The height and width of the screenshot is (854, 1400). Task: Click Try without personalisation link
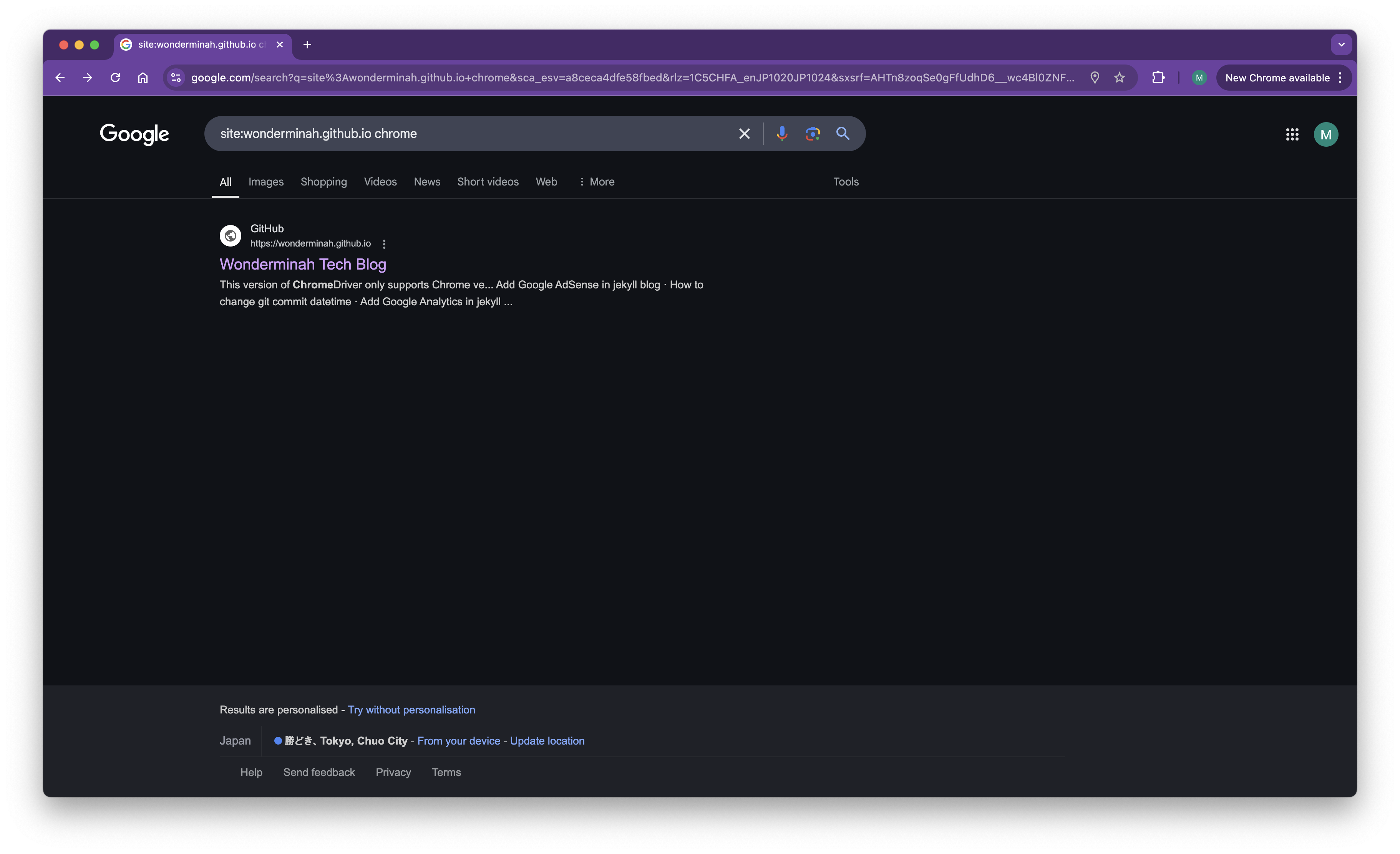coord(411,710)
